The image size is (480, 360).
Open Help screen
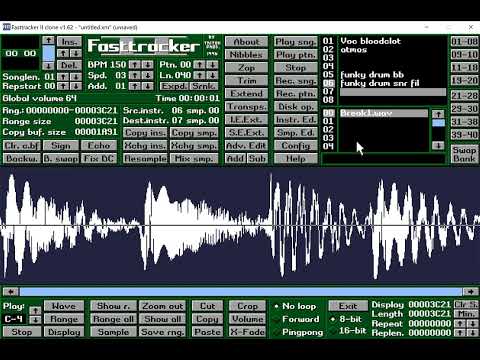(296, 159)
